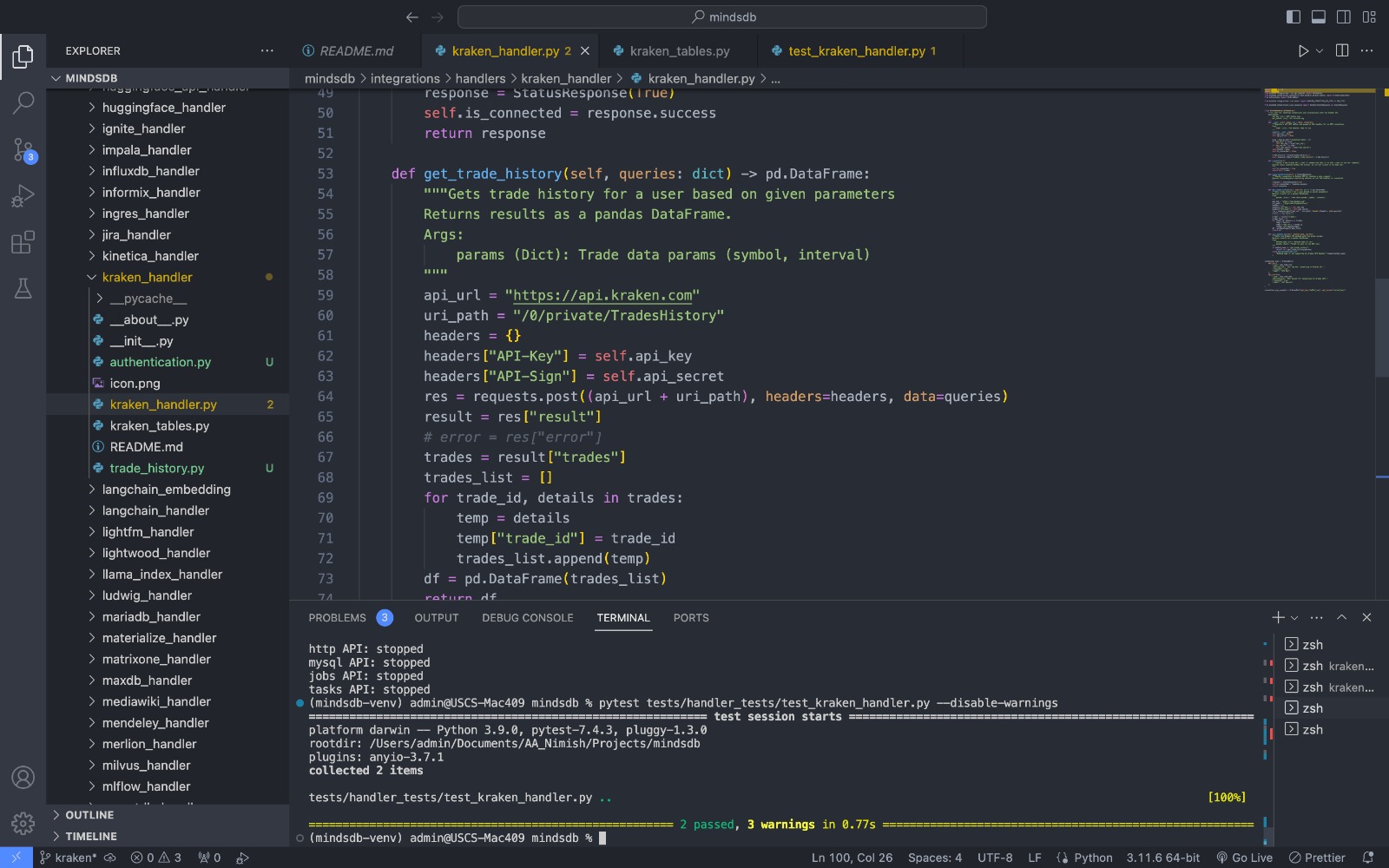Switch to the DEBUG CONSOLE panel tab
Viewport: 1389px width, 868px height.
point(527,618)
